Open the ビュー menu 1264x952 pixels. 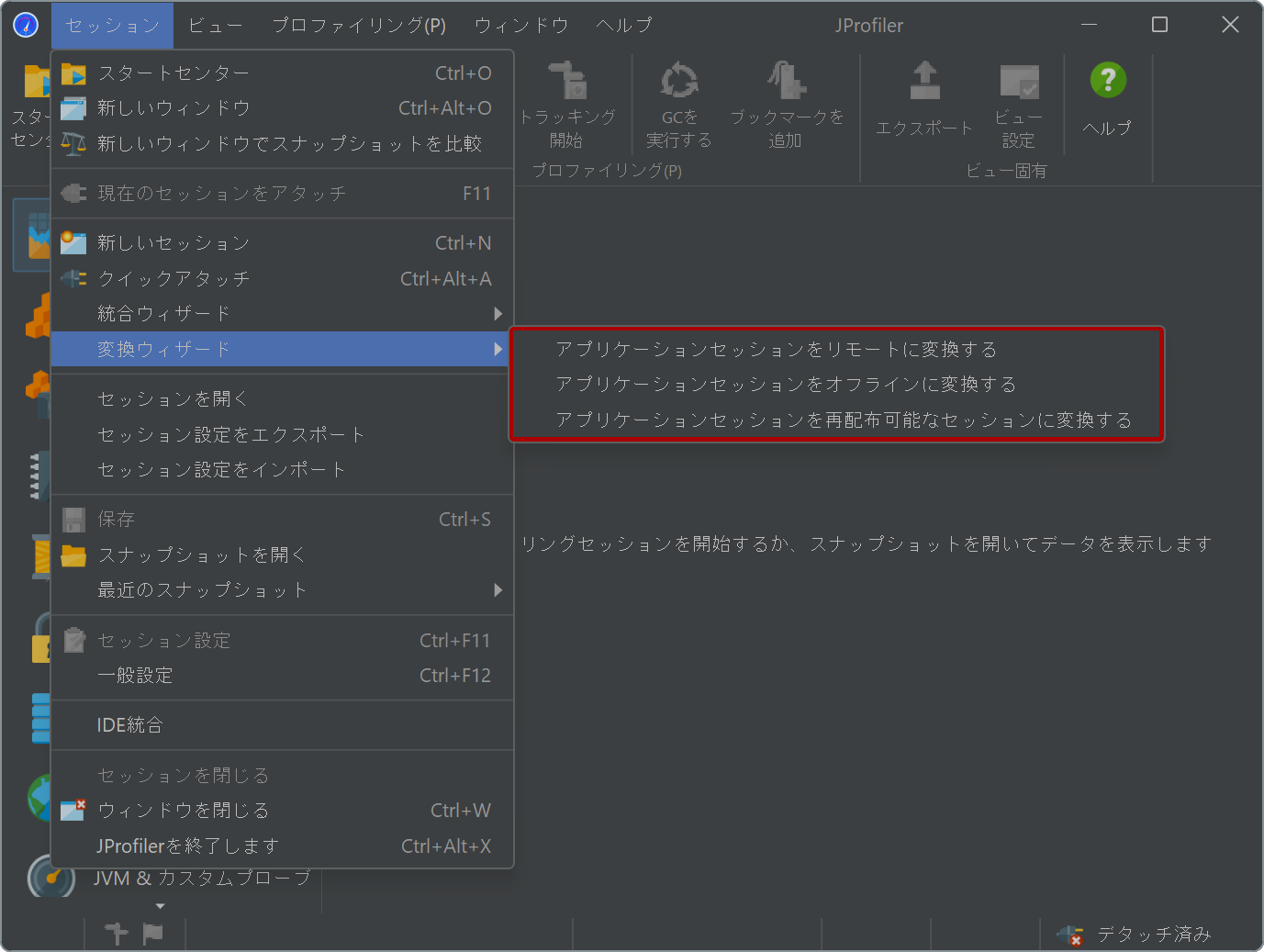[216, 26]
